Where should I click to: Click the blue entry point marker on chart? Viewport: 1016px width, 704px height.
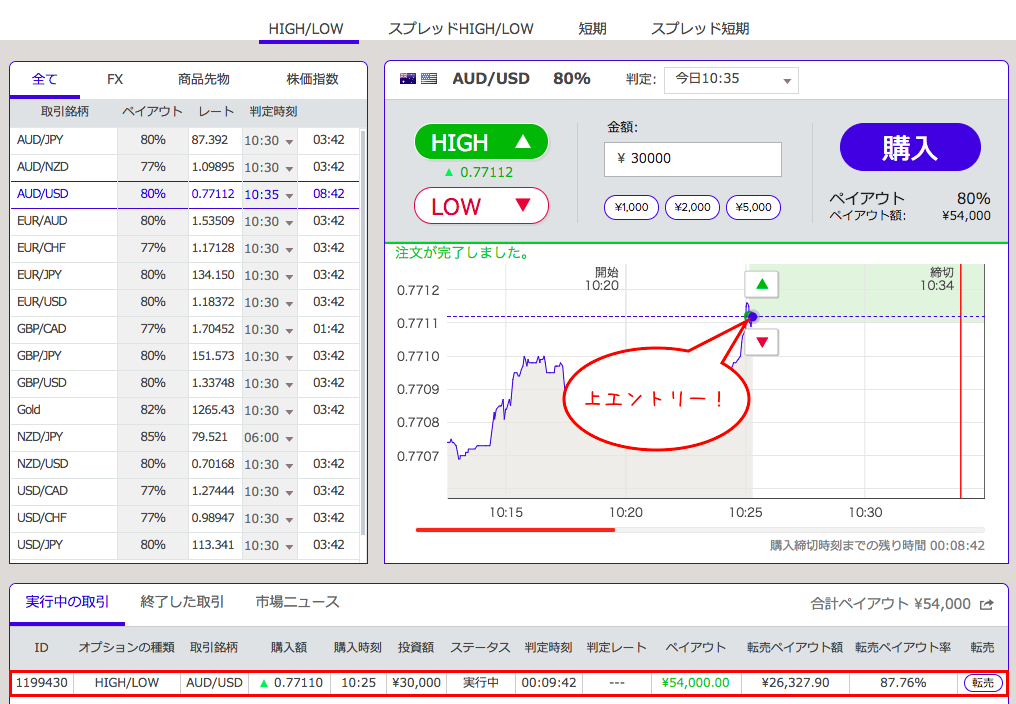point(751,317)
